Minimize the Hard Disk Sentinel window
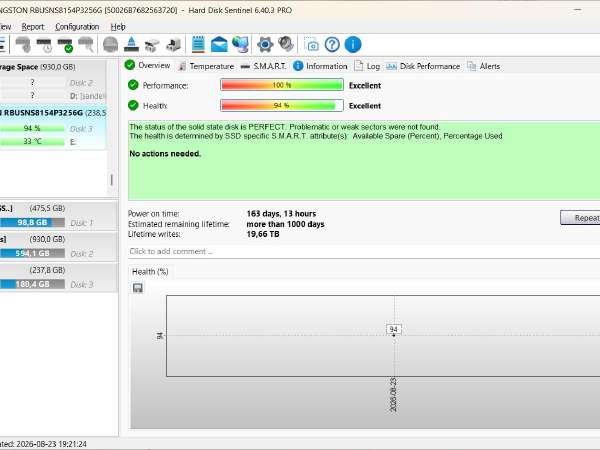Screen dimensions: 600x450 [578, 10]
